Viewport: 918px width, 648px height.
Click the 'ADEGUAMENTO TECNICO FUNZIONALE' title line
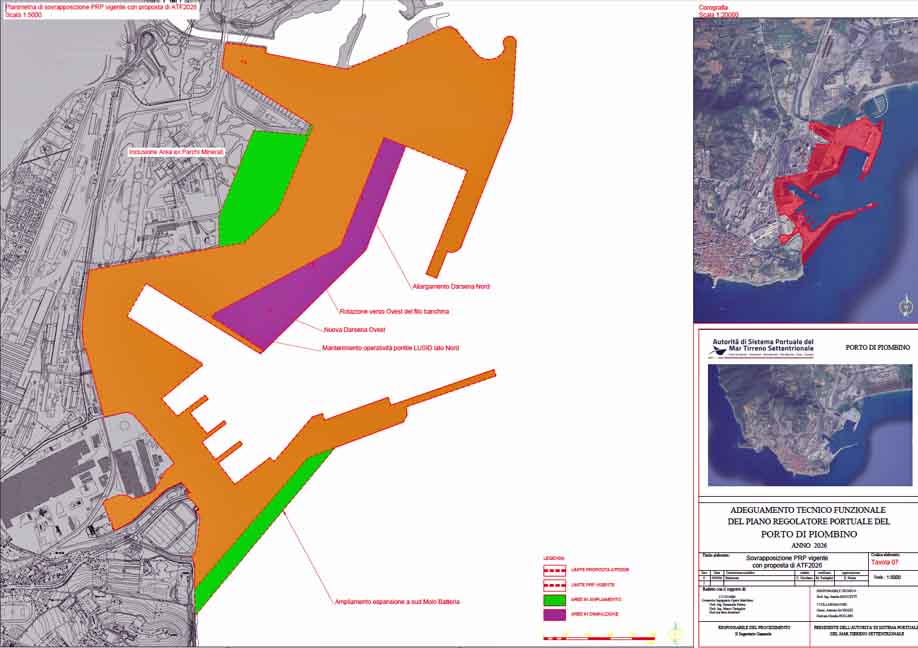pyautogui.click(x=808, y=510)
